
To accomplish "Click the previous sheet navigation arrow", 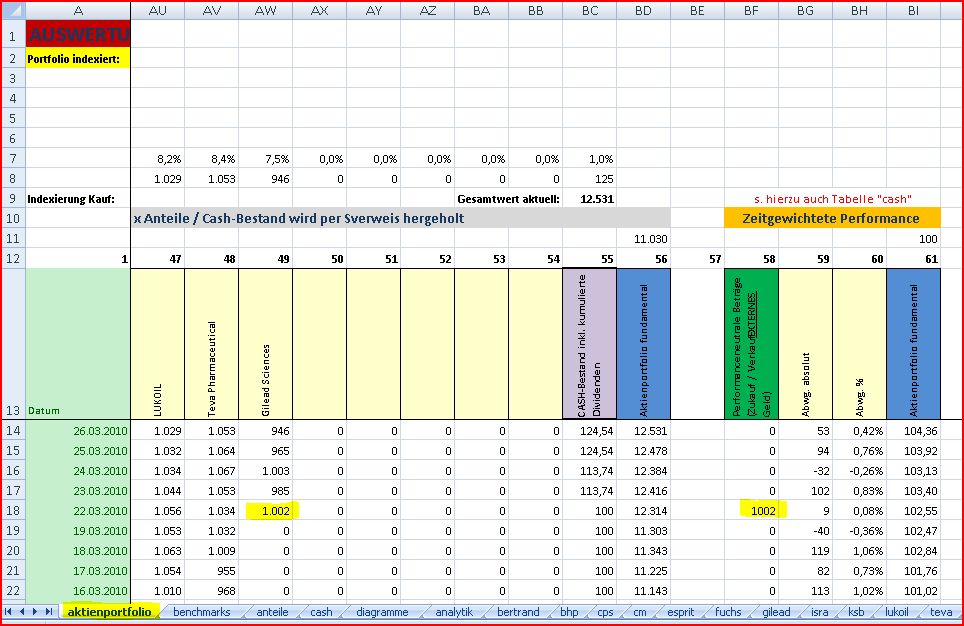I will click(23, 611).
